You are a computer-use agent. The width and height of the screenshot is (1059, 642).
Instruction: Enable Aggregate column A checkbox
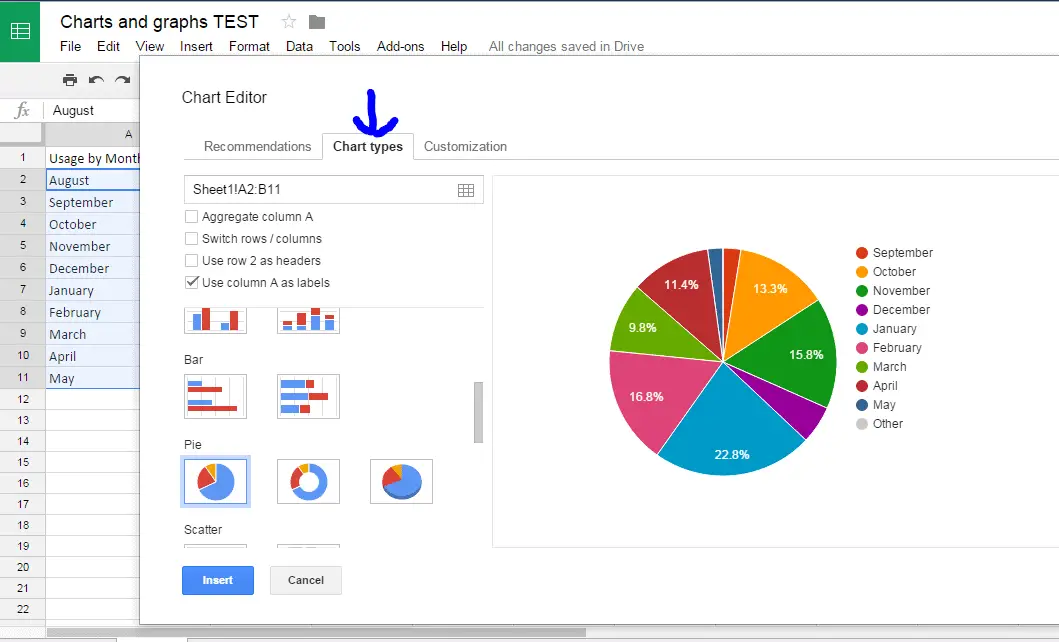[192, 217]
